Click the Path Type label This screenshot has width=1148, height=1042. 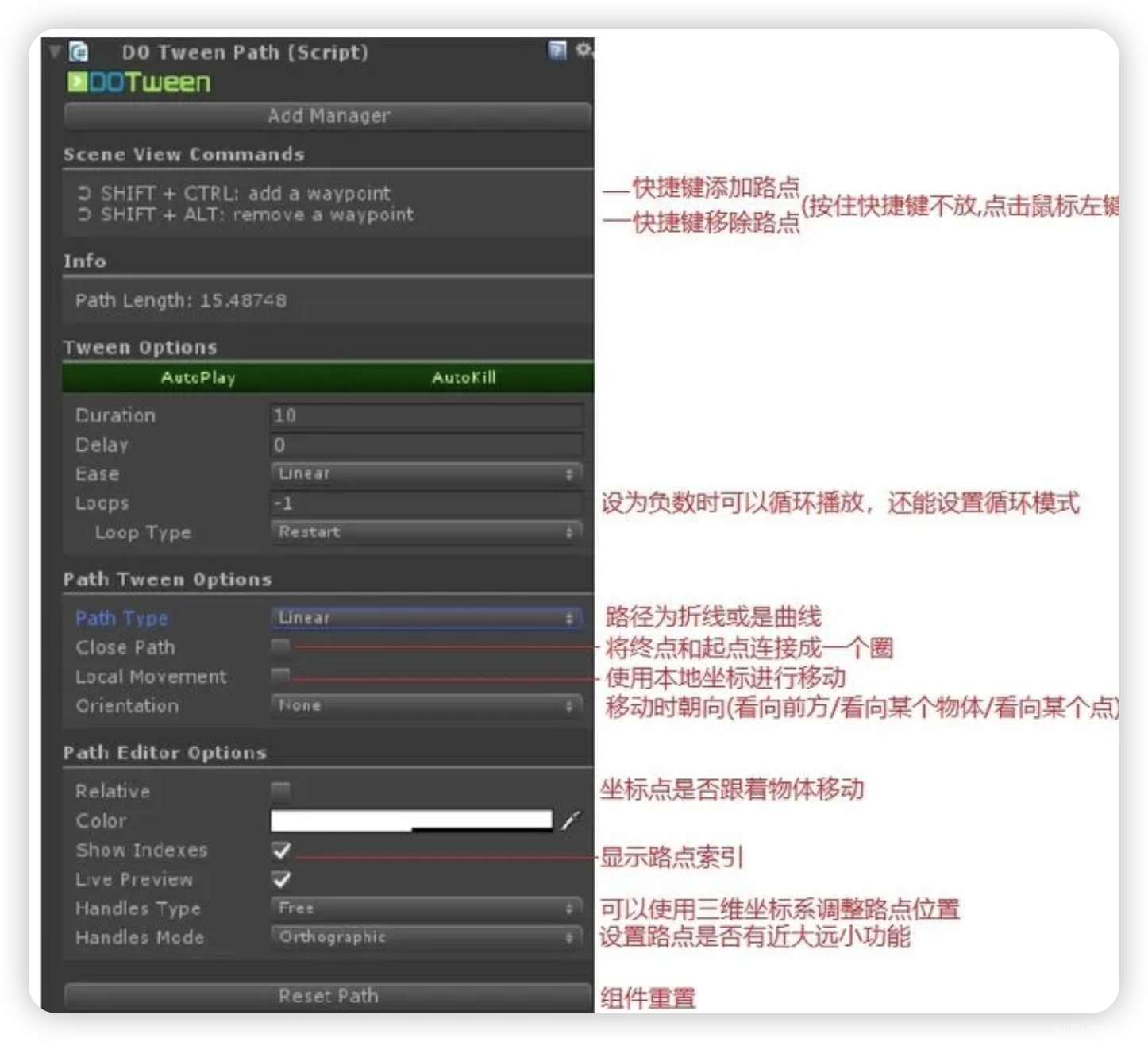(x=121, y=618)
